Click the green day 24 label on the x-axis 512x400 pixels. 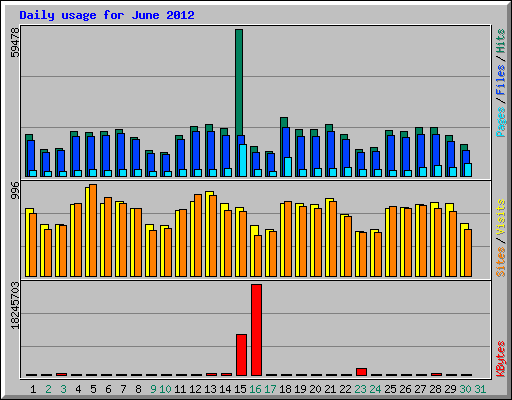tap(375, 389)
